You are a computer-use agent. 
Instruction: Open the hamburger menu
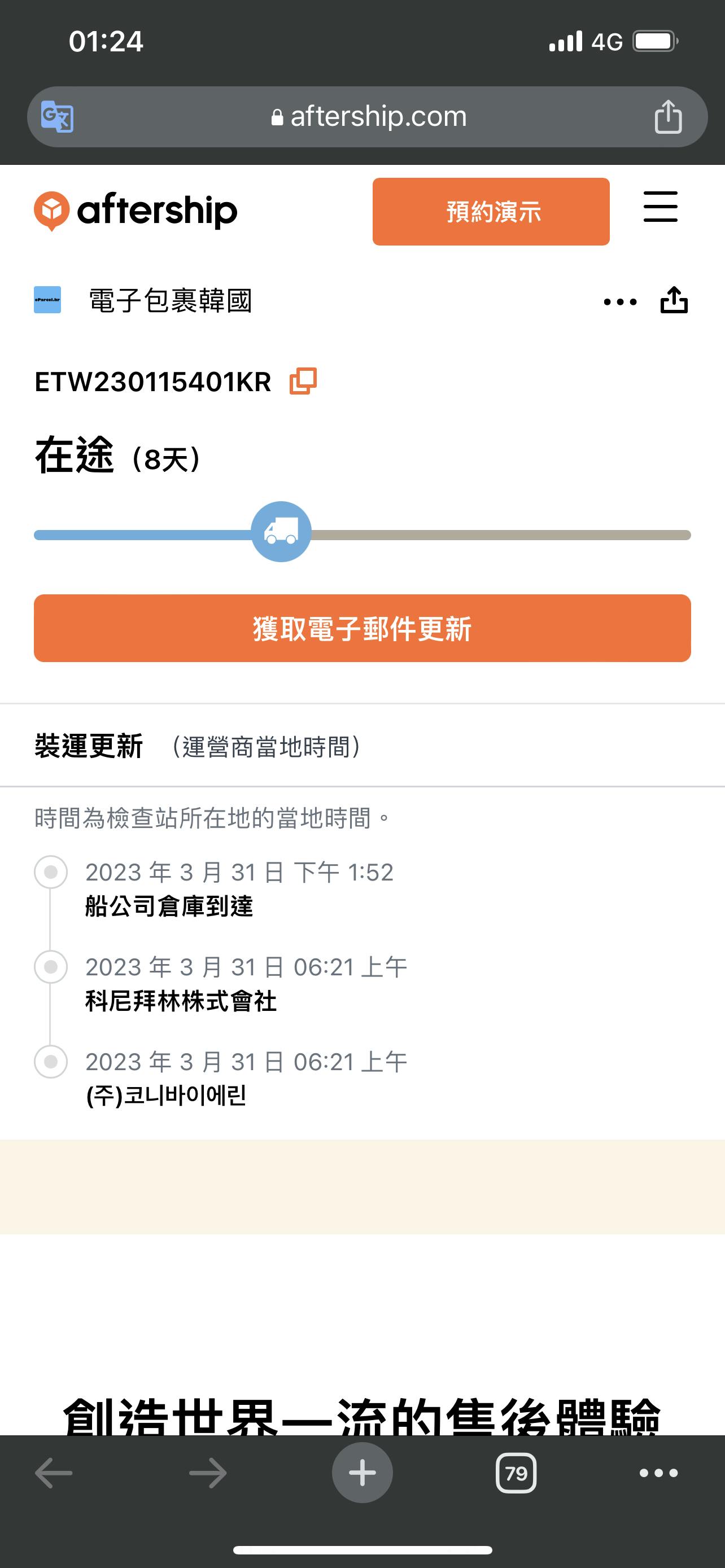coord(661,207)
